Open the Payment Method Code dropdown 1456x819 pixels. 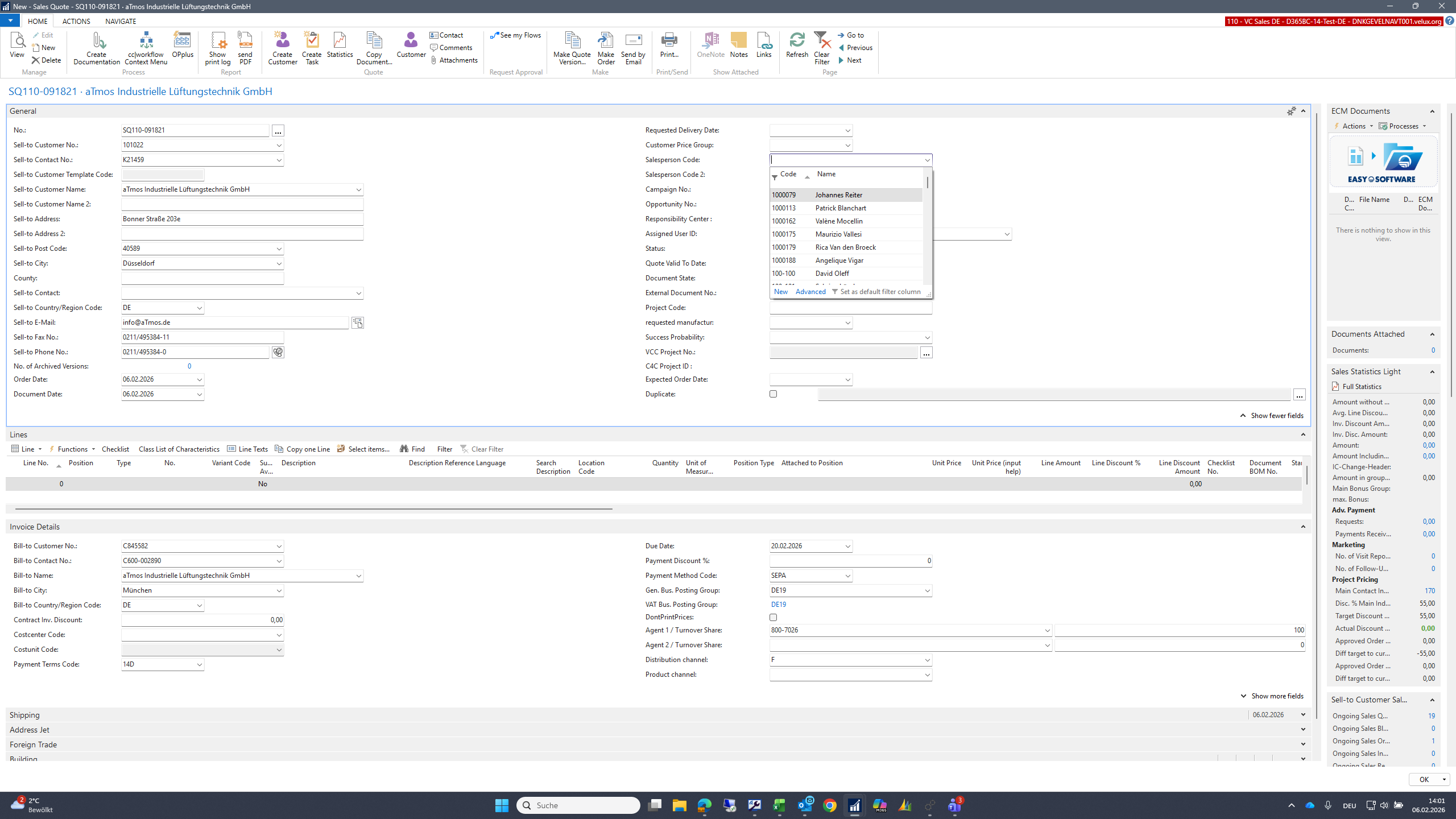(x=847, y=576)
